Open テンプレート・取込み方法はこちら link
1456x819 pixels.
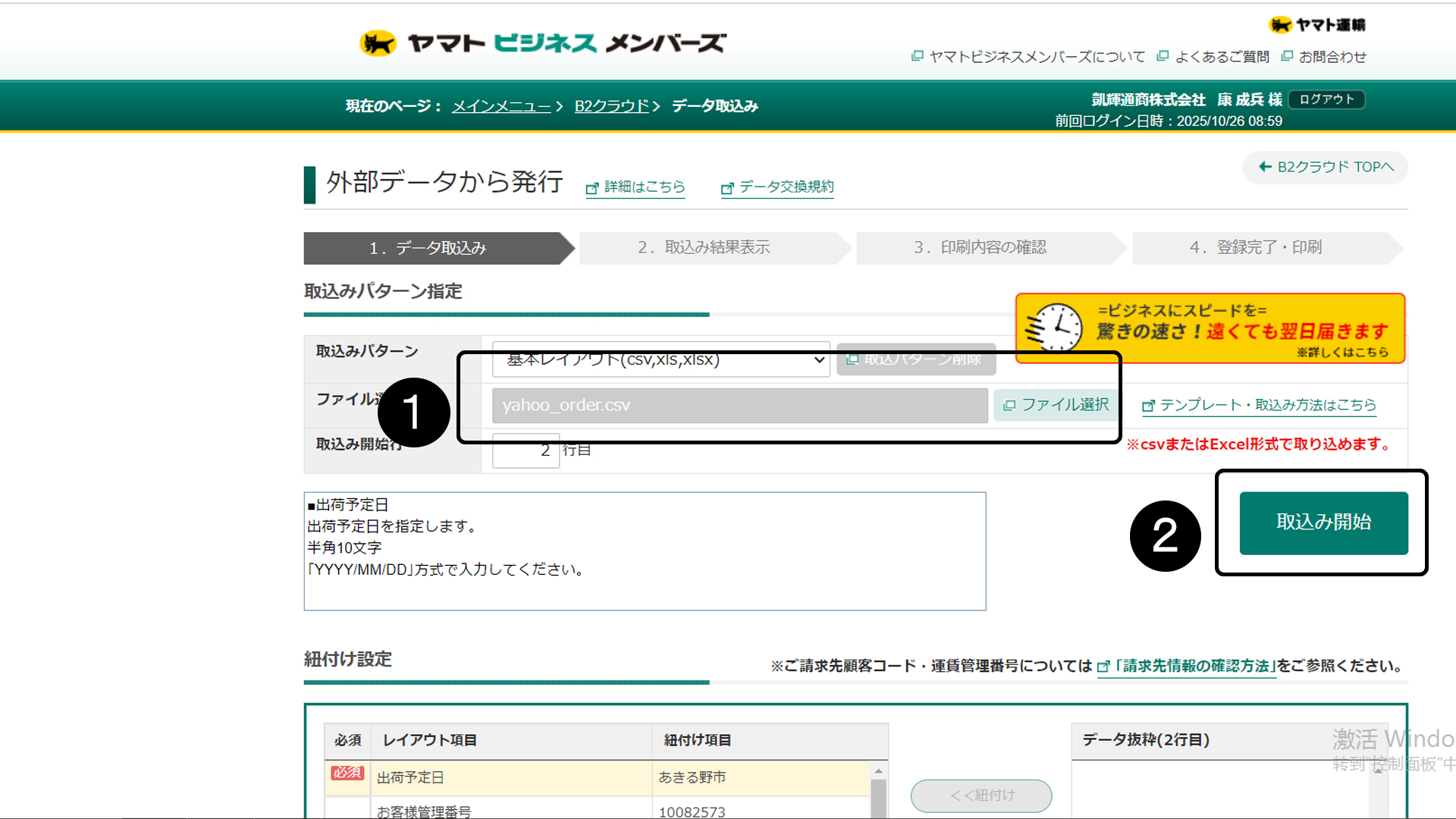pyautogui.click(x=1259, y=405)
